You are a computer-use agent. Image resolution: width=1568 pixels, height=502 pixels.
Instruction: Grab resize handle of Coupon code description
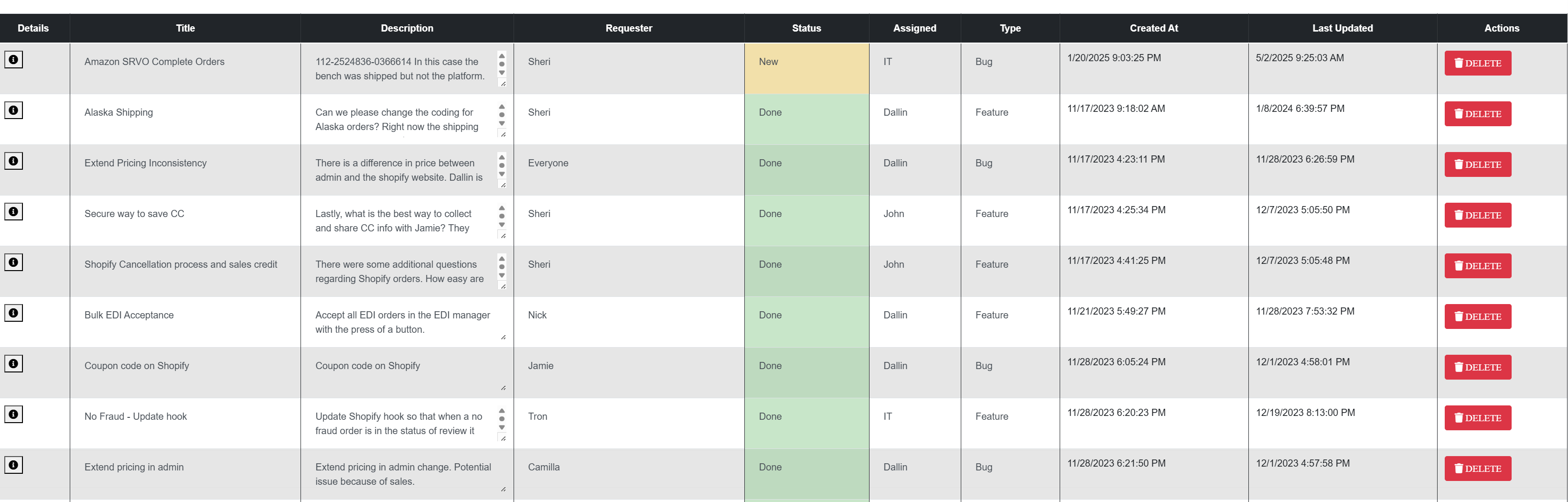coord(504,388)
